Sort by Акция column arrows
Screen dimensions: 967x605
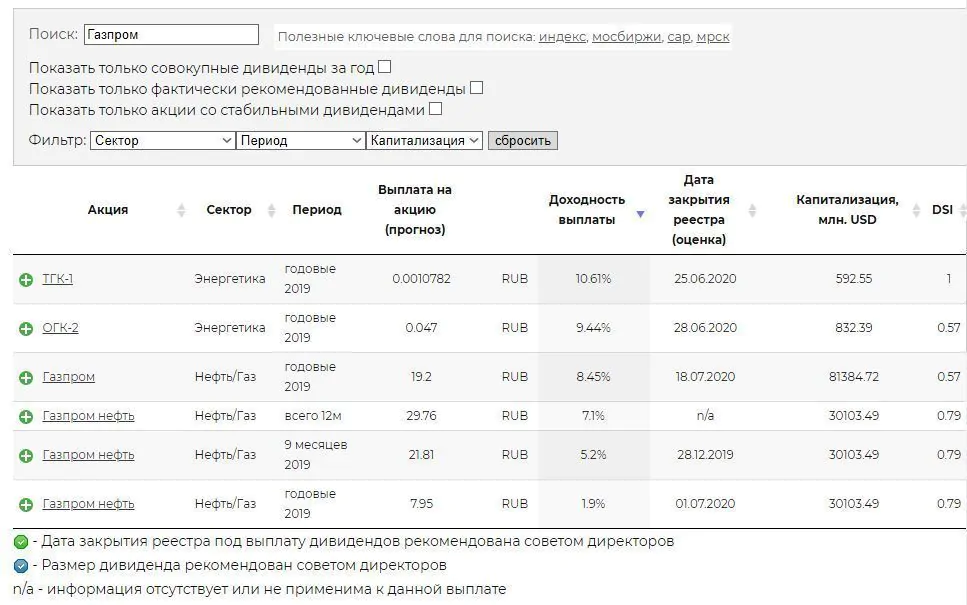pyautogui.click(x=181, y=210)
